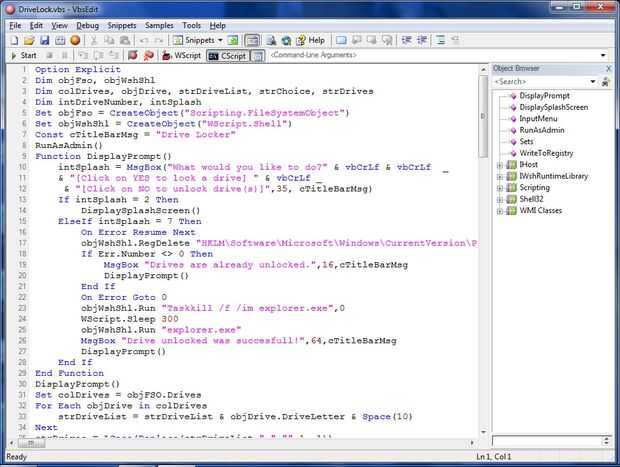Open the File menu
Screen dimensions: 620x467
pos(15,25)
